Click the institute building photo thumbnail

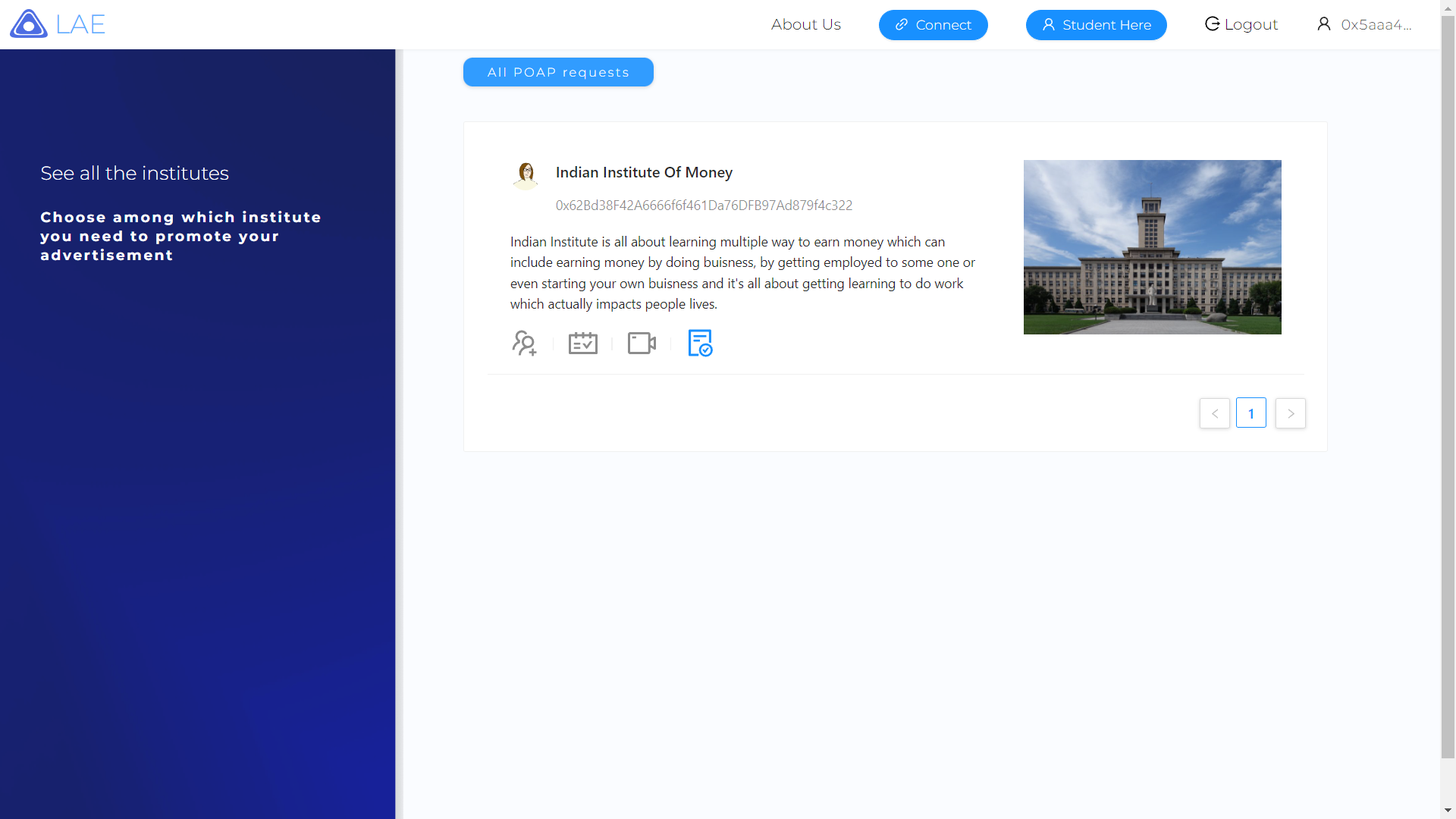(1152, 247)
